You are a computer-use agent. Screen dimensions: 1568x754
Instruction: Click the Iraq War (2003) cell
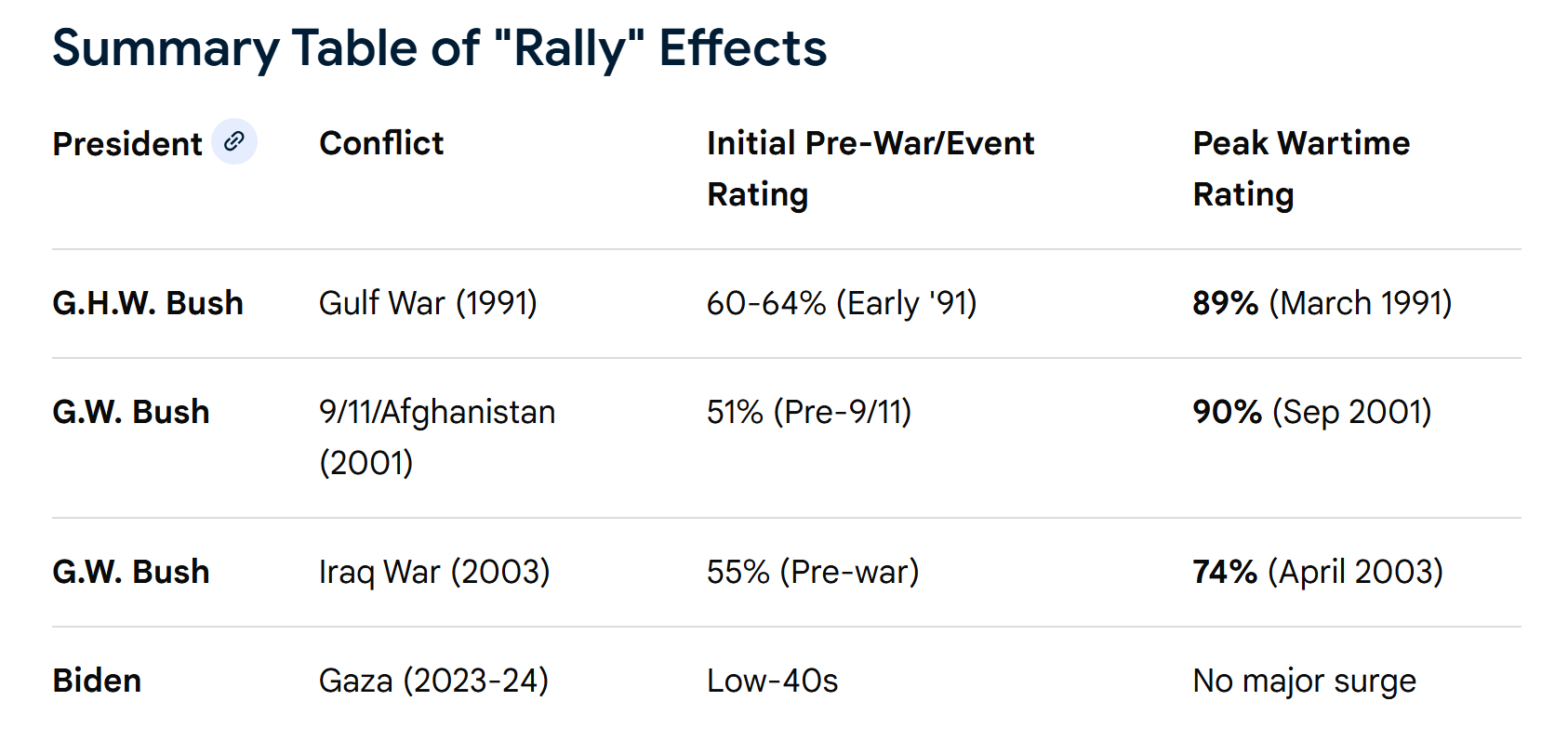pos(434,572)
